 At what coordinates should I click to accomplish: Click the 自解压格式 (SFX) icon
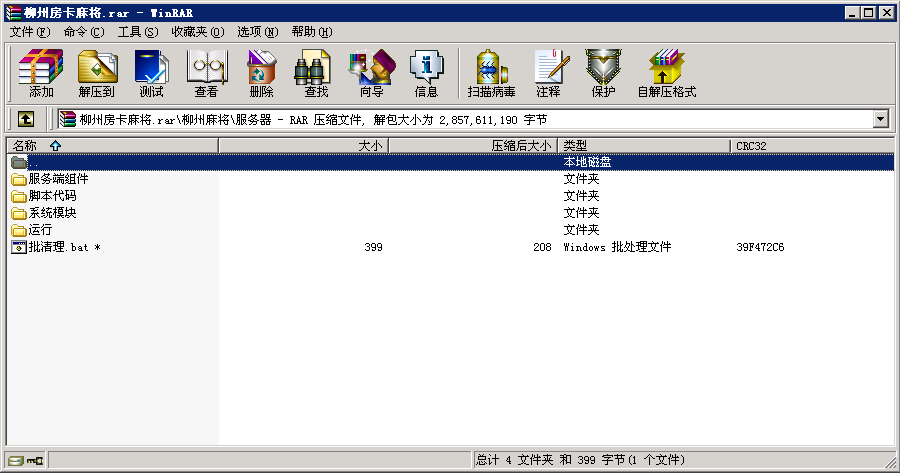click(666, 74)
